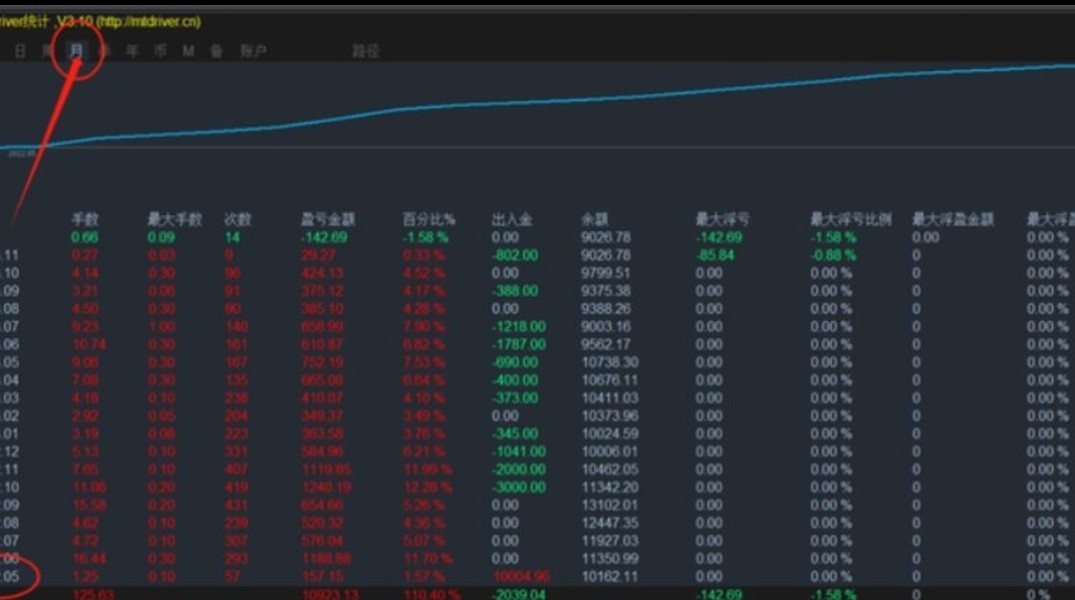Click the blue equity curve line
The width and height of the screenshot is (1075, 600).
[x=548, y=101]
